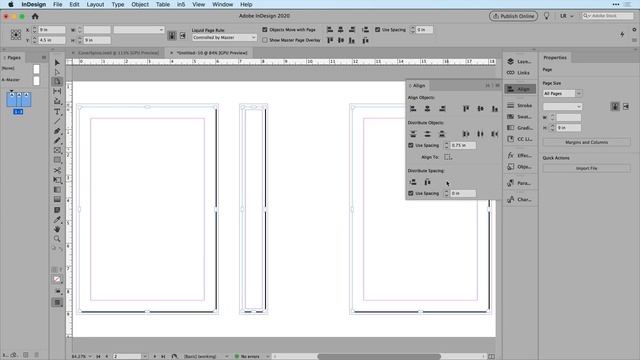Open the File menu
The width and height of the screenshot is (640, 360).
(x=58, y=4)
